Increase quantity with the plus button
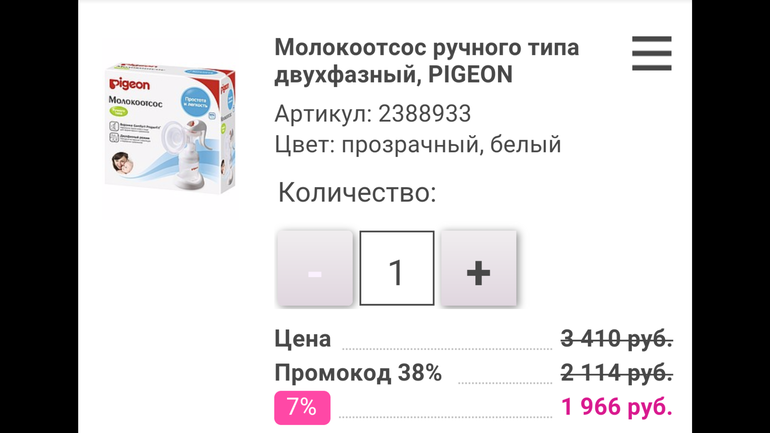Viewport: 770px width, 433px height. [478, 269]
